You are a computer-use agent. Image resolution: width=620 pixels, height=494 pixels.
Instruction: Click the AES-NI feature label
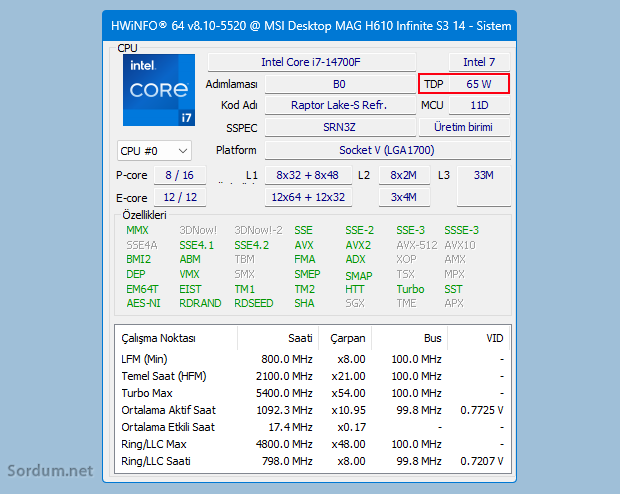coord(143,303)
